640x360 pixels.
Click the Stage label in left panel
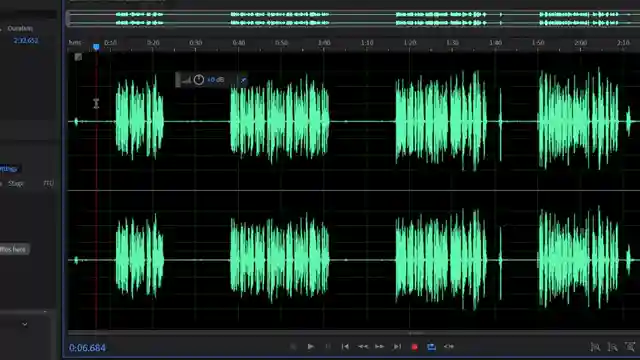[x=16, y=184]
